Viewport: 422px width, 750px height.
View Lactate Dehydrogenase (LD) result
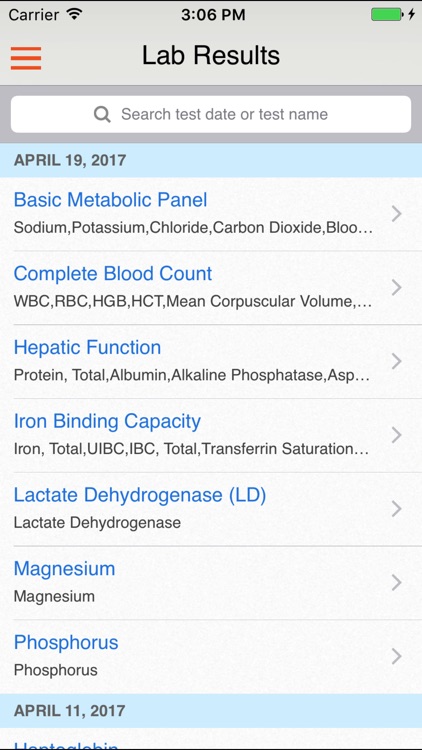click(211, 509)
